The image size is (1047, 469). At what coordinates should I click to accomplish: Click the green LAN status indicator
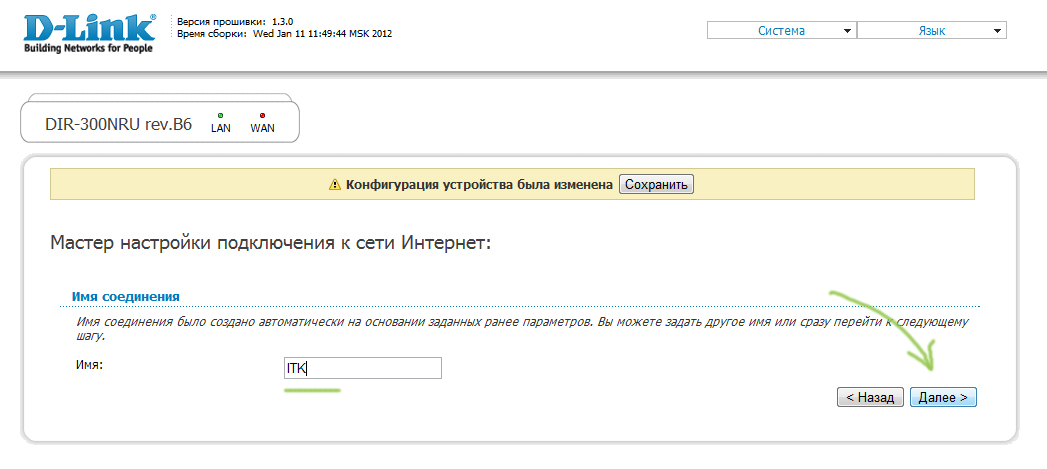[x=220, y=116]
